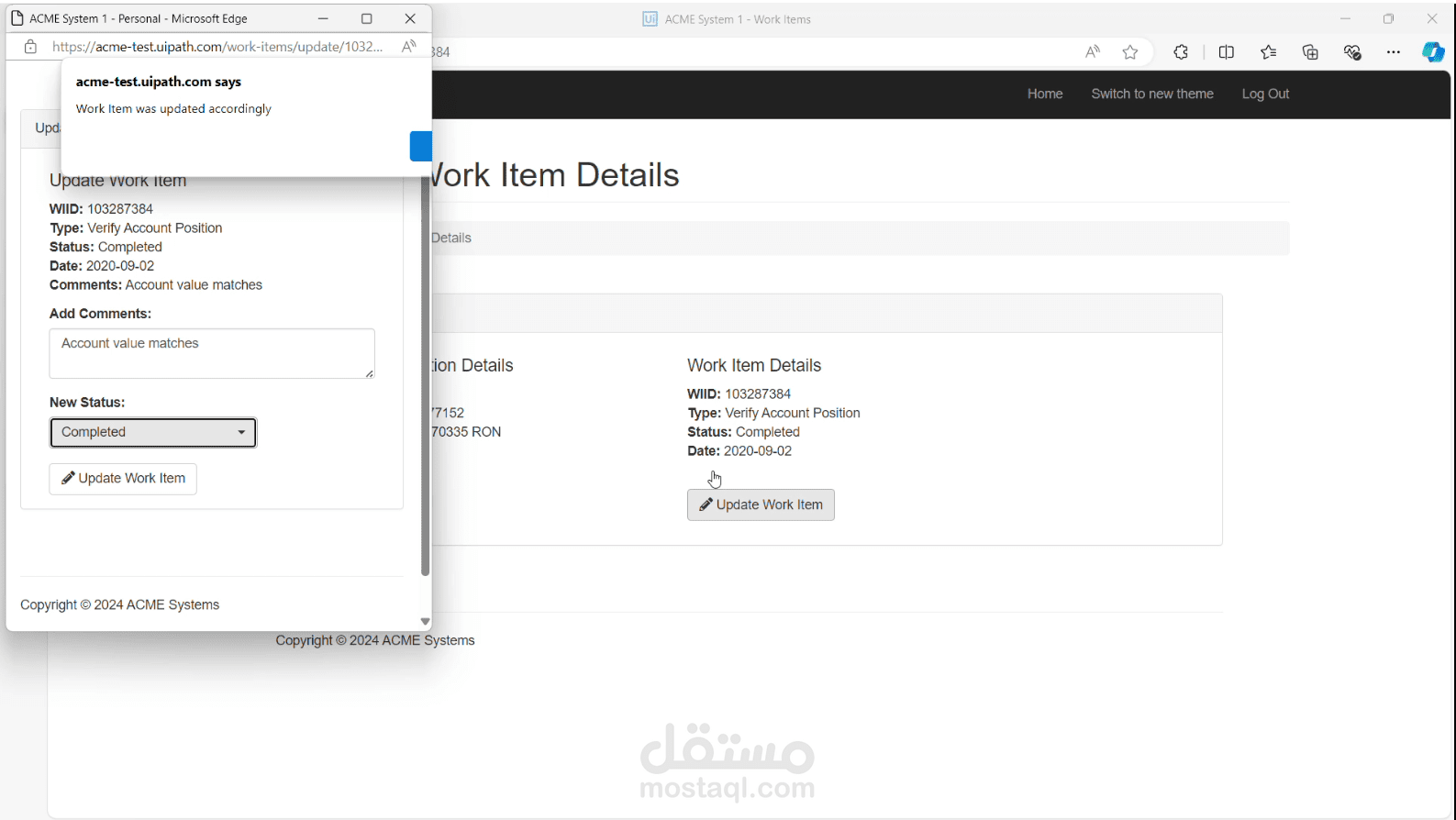Close the main Work Items Edge window
The image size is (1456, 820).
coord(1432,18)
